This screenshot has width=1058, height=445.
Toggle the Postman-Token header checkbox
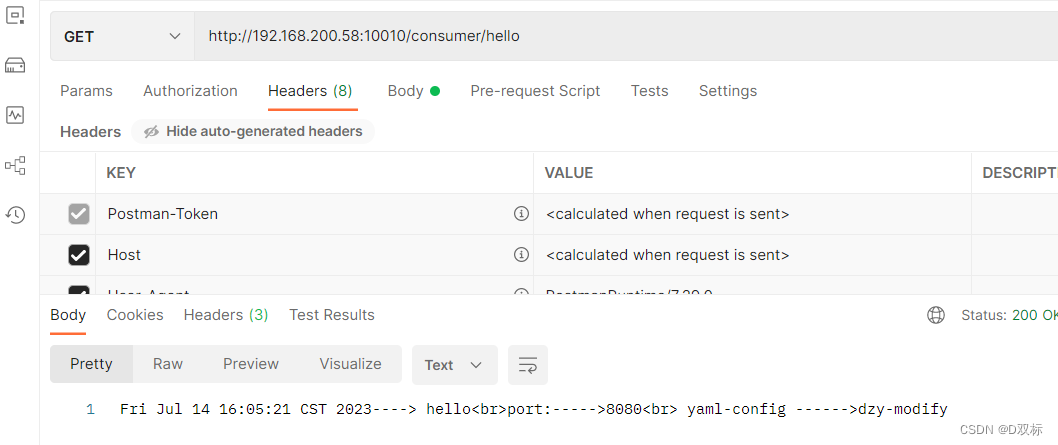click(x=79, y=214)
